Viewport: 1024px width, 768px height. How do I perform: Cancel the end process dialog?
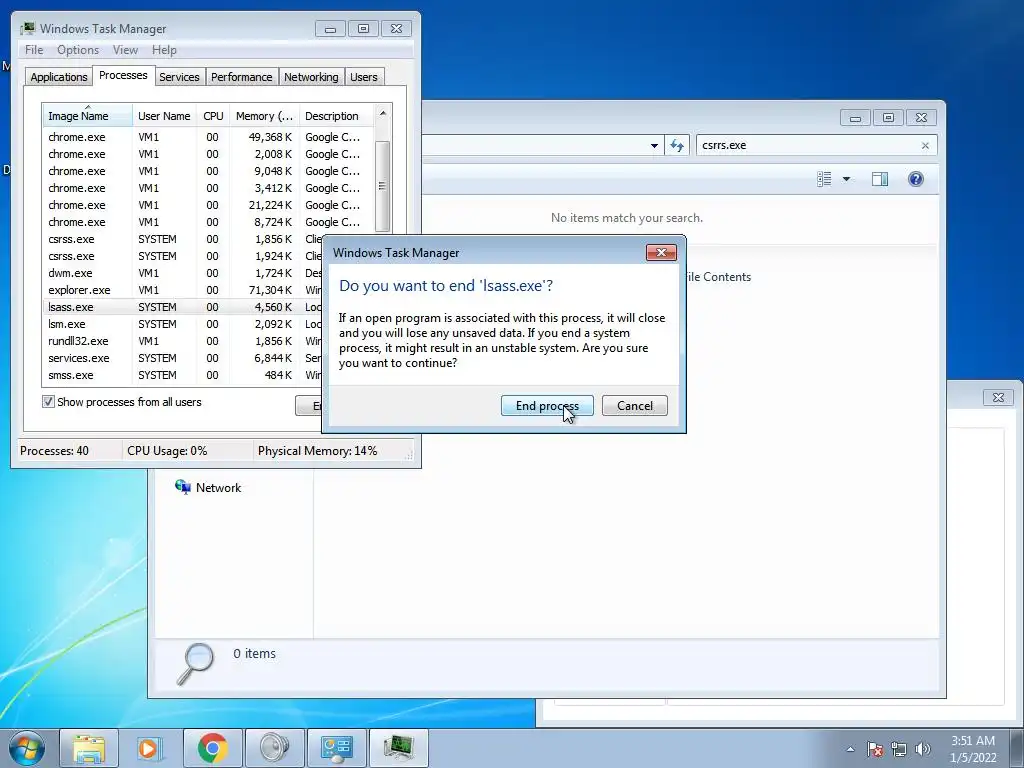point(634,406)
